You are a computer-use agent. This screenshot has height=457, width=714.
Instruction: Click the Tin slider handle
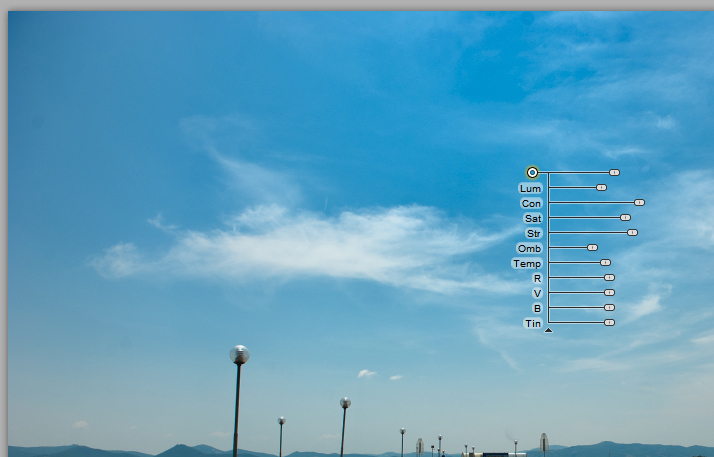click(609, 323)
